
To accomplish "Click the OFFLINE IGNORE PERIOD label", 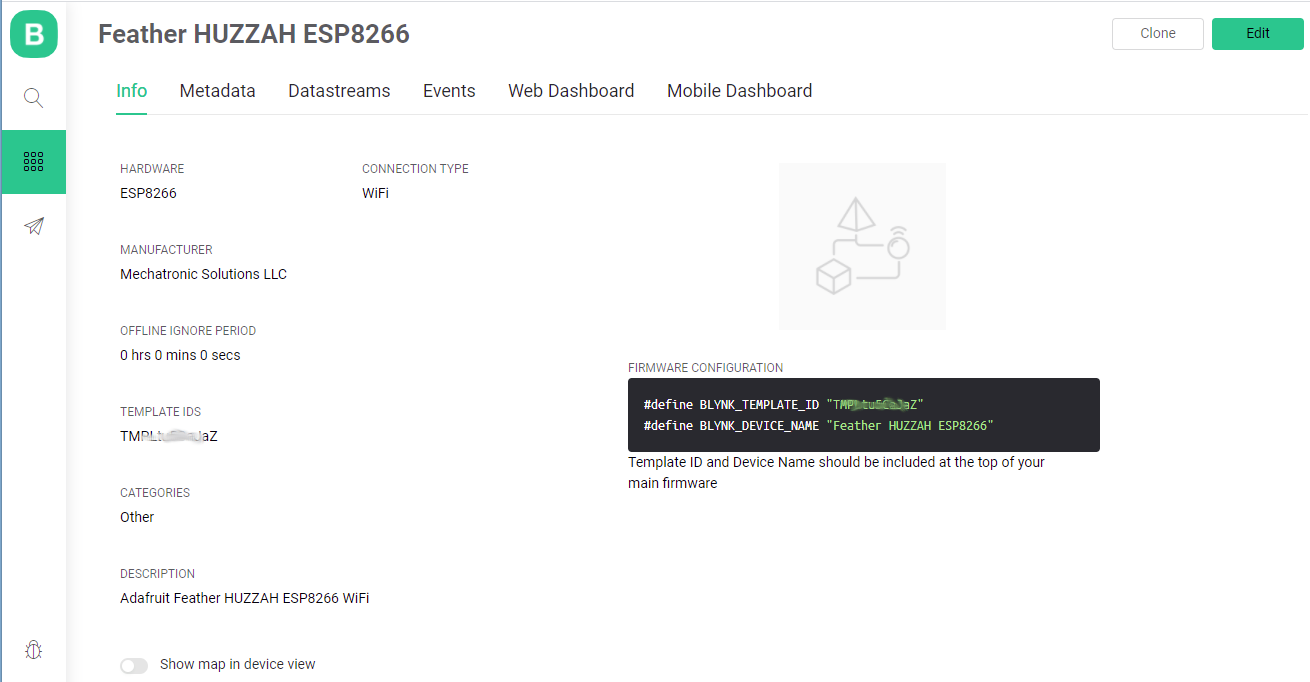I will (188, 331).
